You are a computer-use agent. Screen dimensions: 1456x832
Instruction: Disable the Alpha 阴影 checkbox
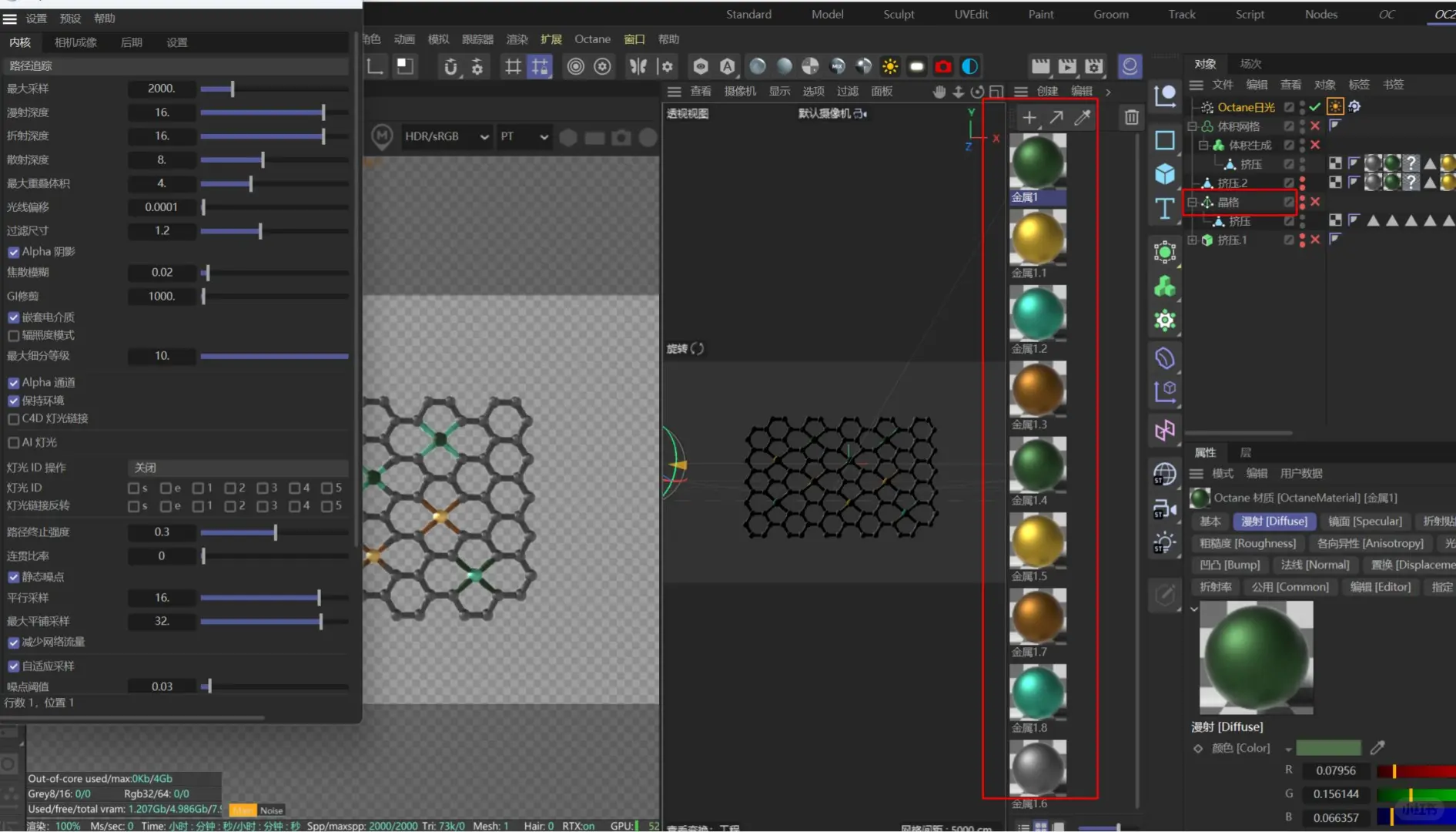(14, 252)
